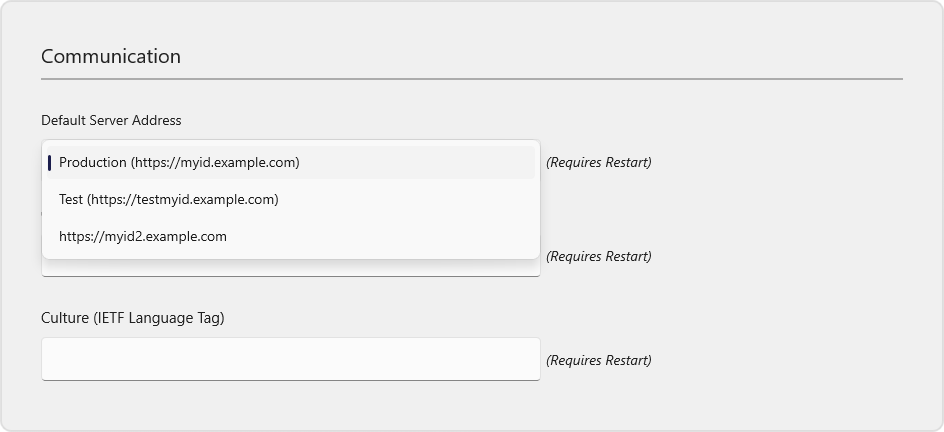The height and width of the screenshot is (432, 944).
Task: Click the divider line under Communication heading
Action: (x=472, y=79)
